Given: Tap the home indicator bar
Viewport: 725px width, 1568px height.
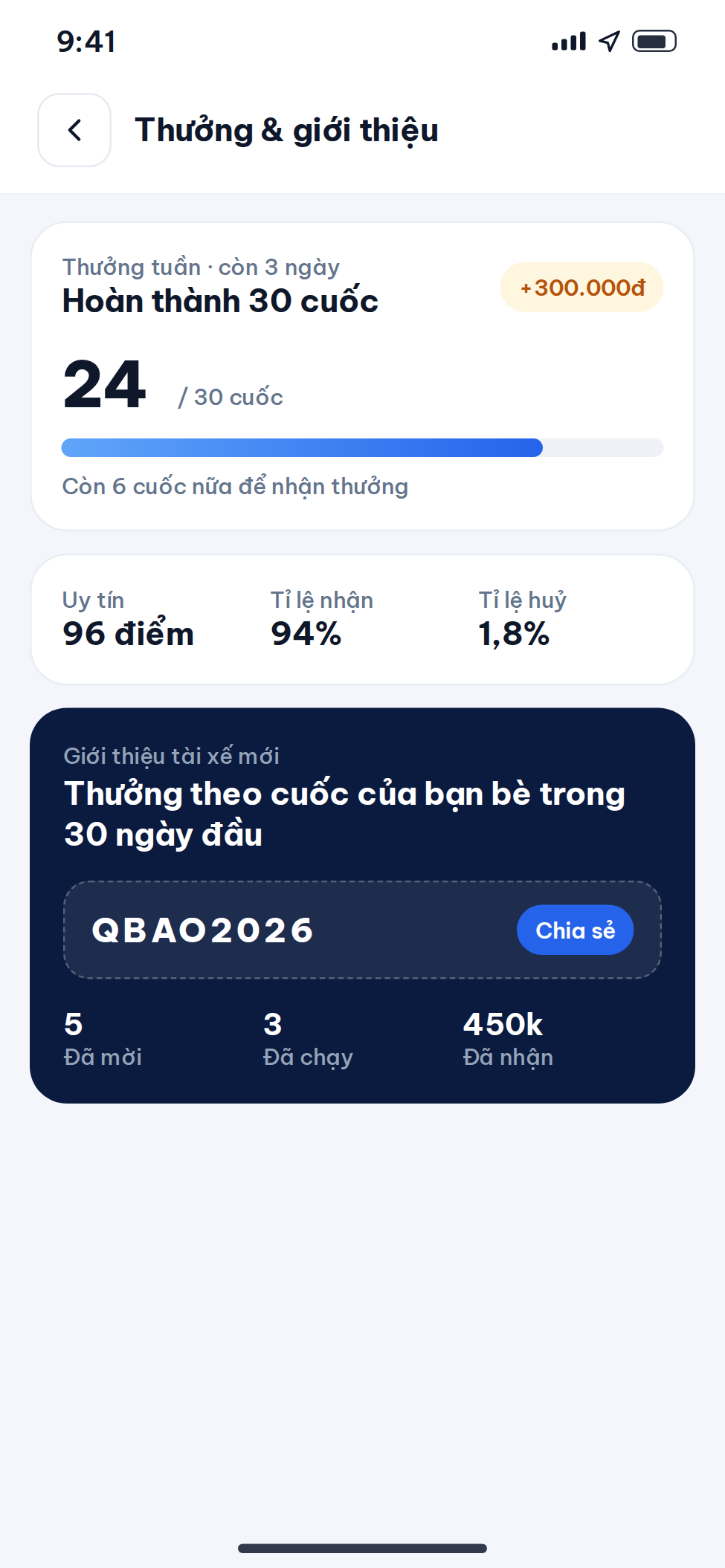Looking at the screenshot, I should (x=362, y=1548).
